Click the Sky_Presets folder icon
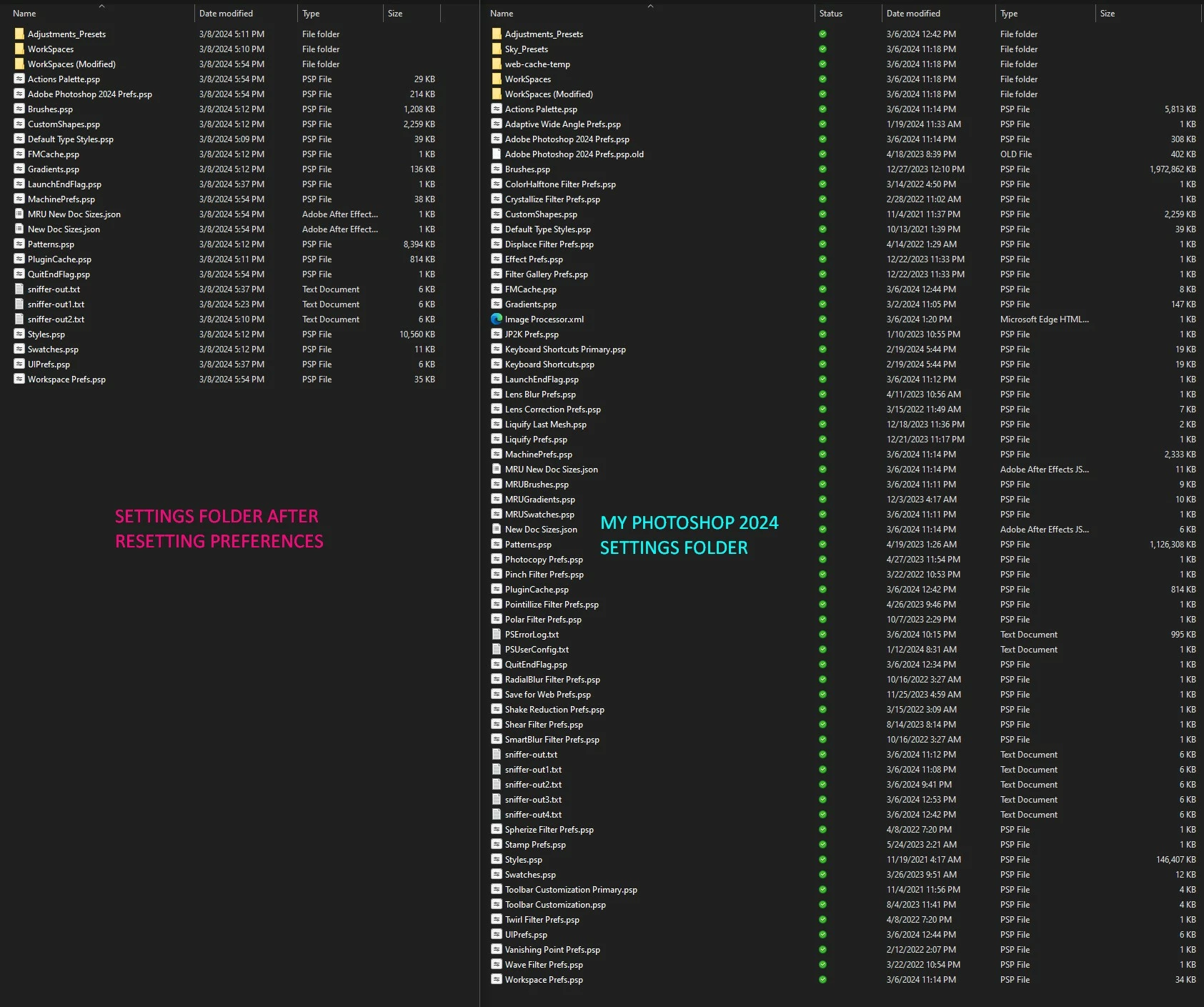1204x1007 pixels. pyautogui.click(x=497, y=49)
